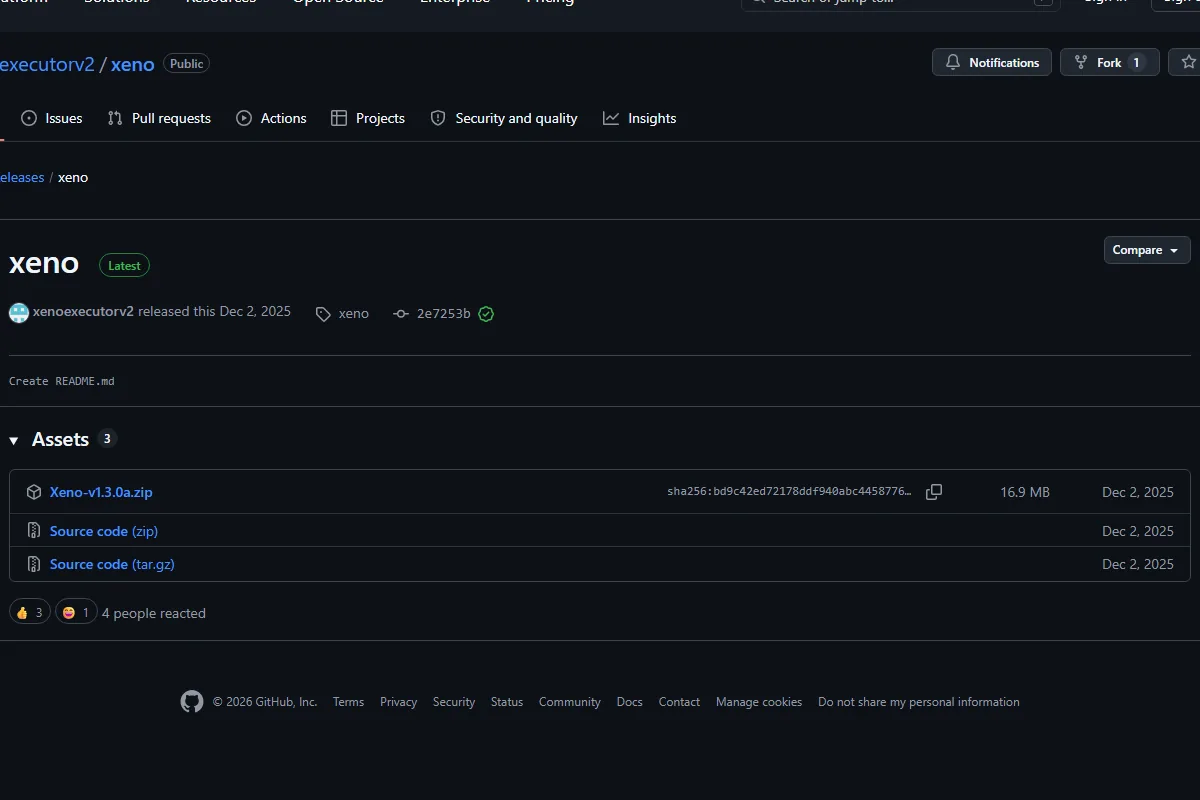Viewport: 1200px width, 800px height.
Task: Click the GitHub logo in the footer
Action: click(x=192, y=701)
